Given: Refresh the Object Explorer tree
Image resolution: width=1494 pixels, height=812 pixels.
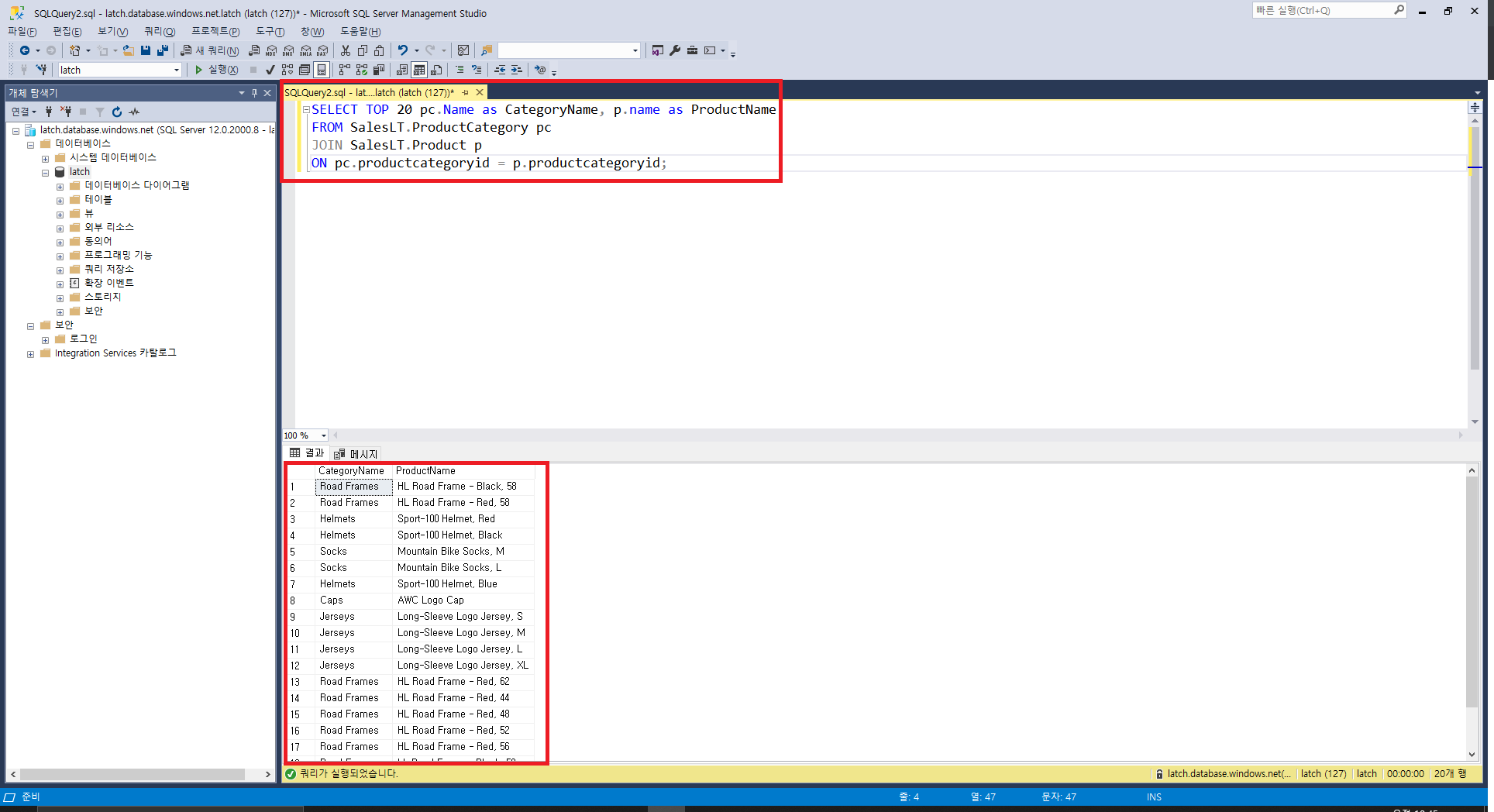Looking at the screenshot, I should 117,112.
